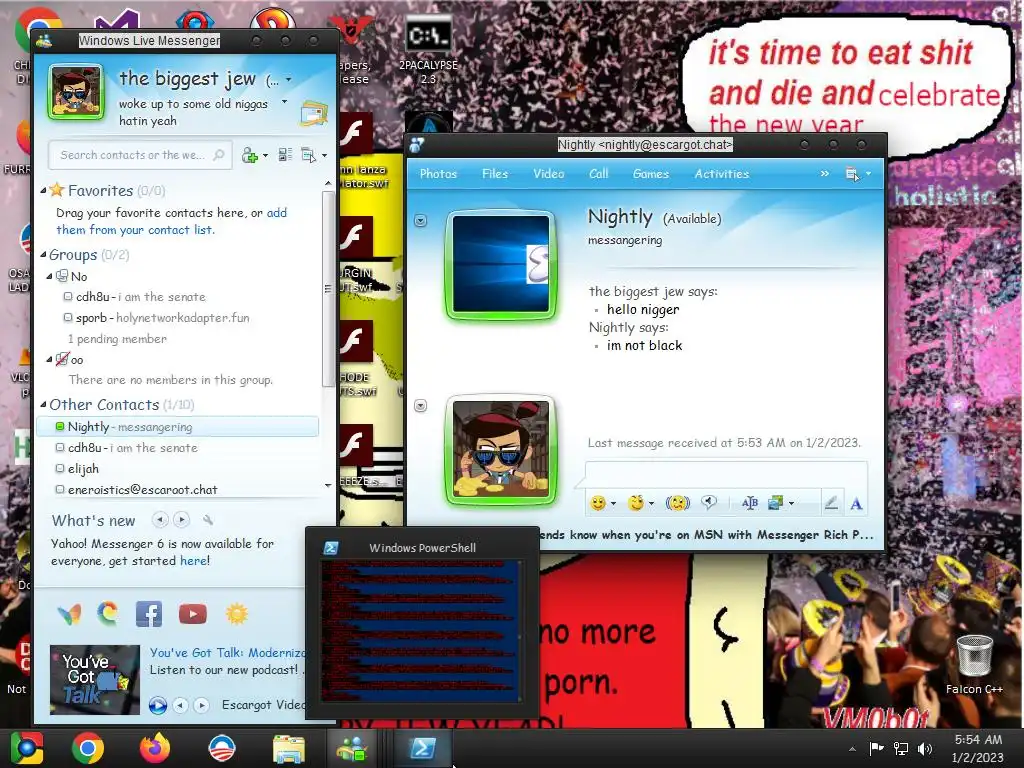Click the volume speaker tray icon
This screenshot has width=1024, height=768.
point(925,748)
